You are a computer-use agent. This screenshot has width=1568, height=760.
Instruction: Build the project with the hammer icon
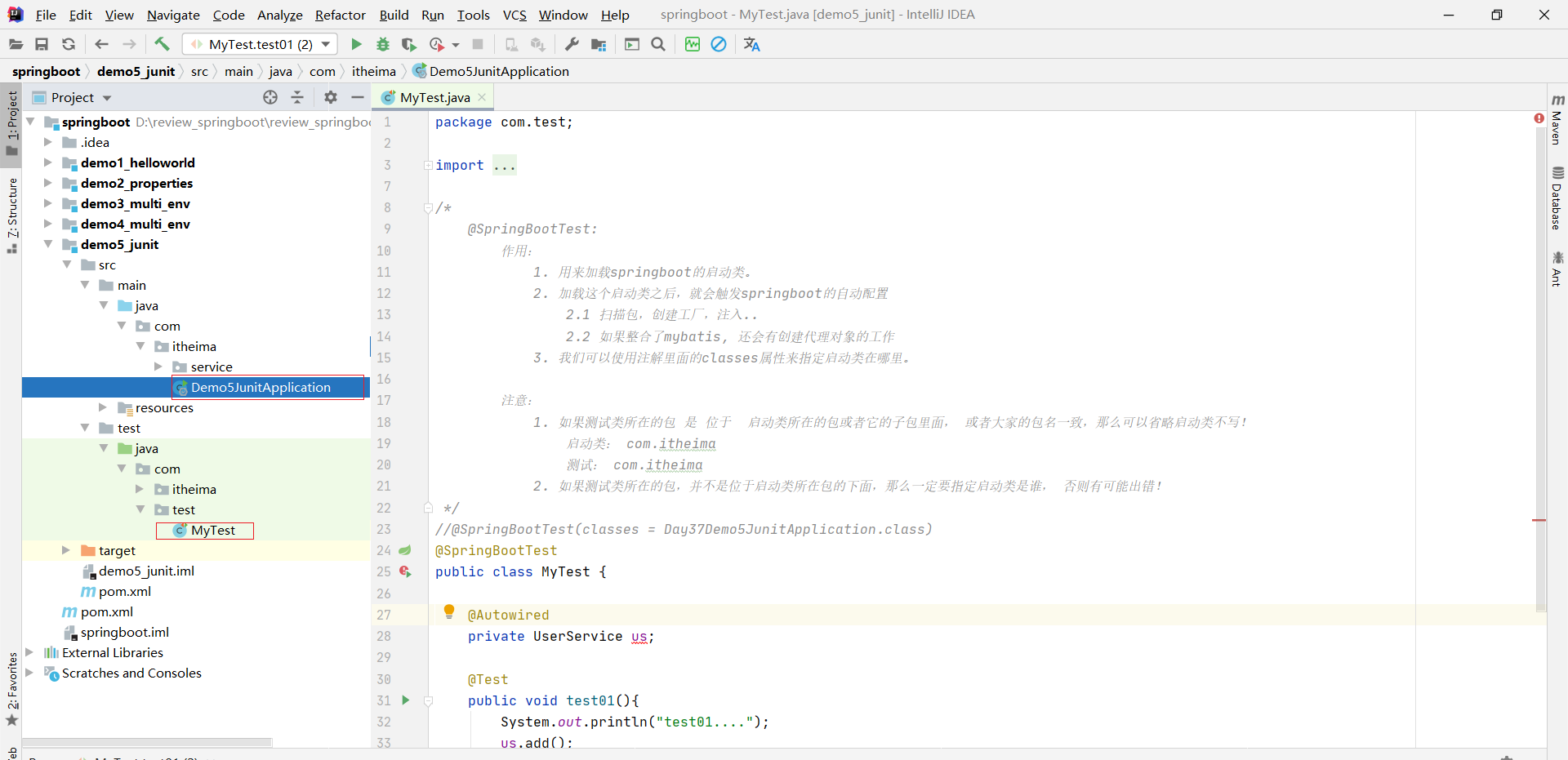(162, 44)
